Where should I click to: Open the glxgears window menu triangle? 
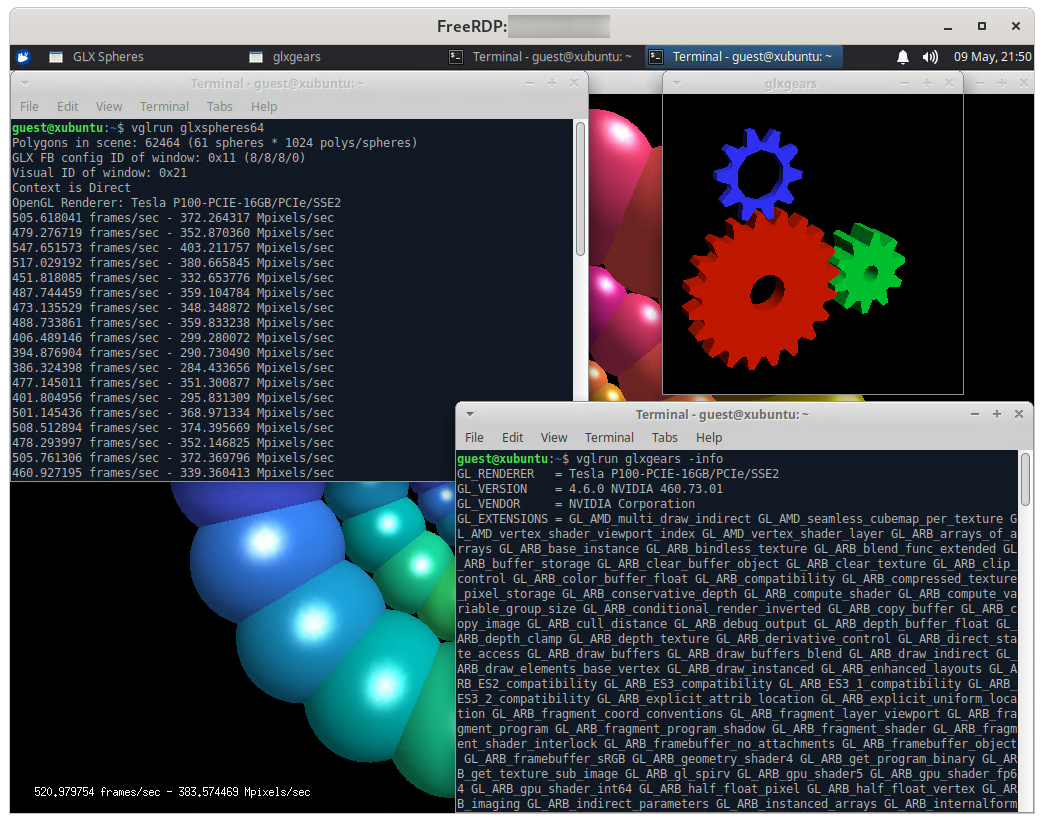coord(678,83)
